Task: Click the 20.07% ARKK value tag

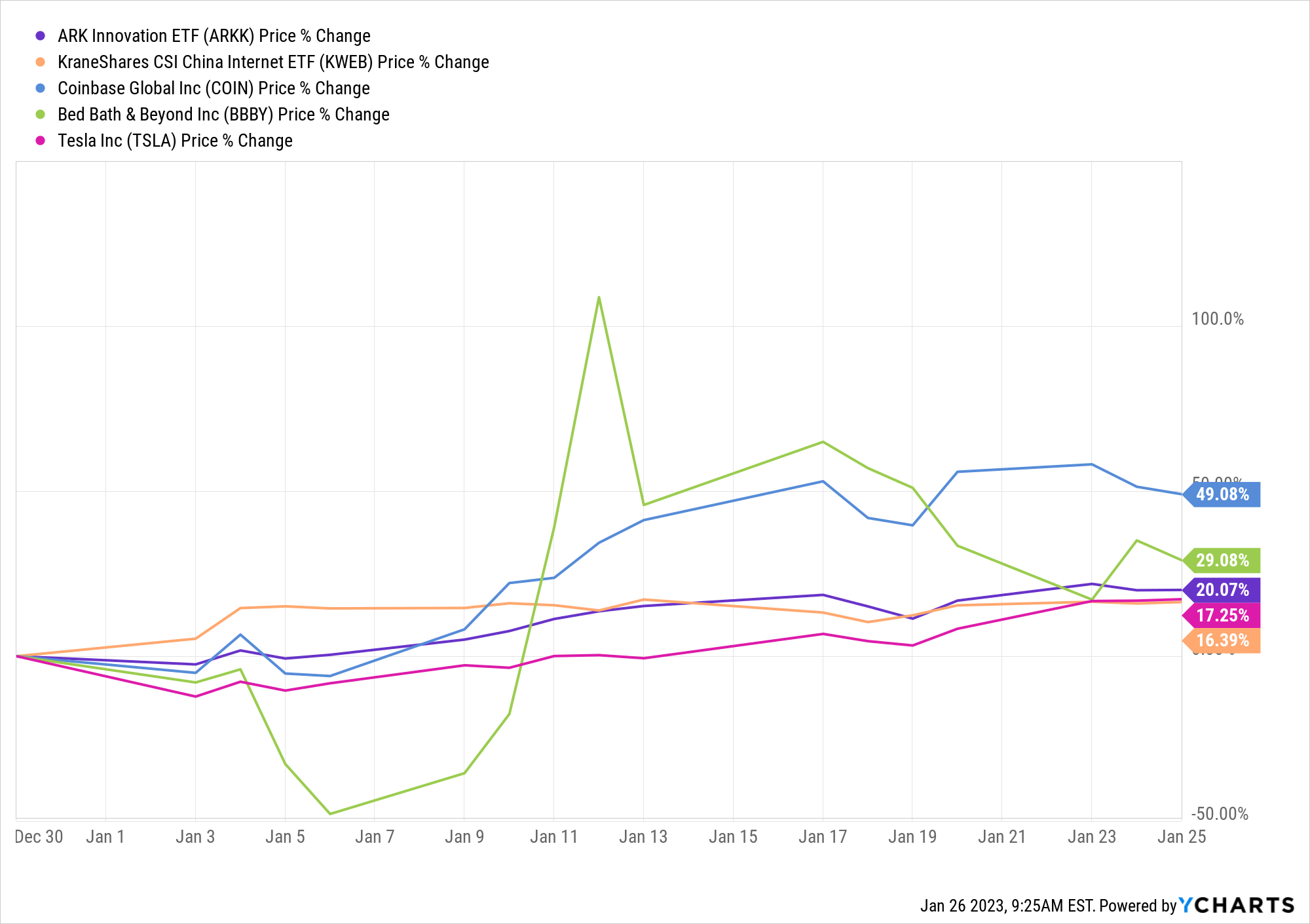Action: (x=1222, y=590)
